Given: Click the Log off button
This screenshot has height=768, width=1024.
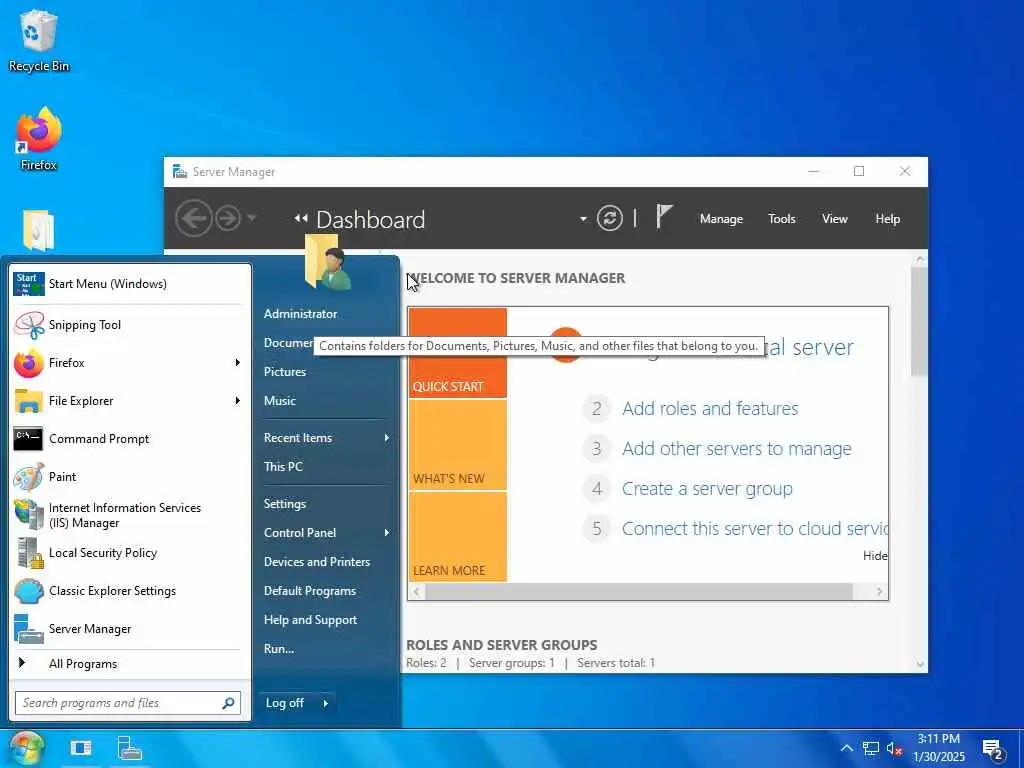Looking at the screenshot, I should point(285,703).
